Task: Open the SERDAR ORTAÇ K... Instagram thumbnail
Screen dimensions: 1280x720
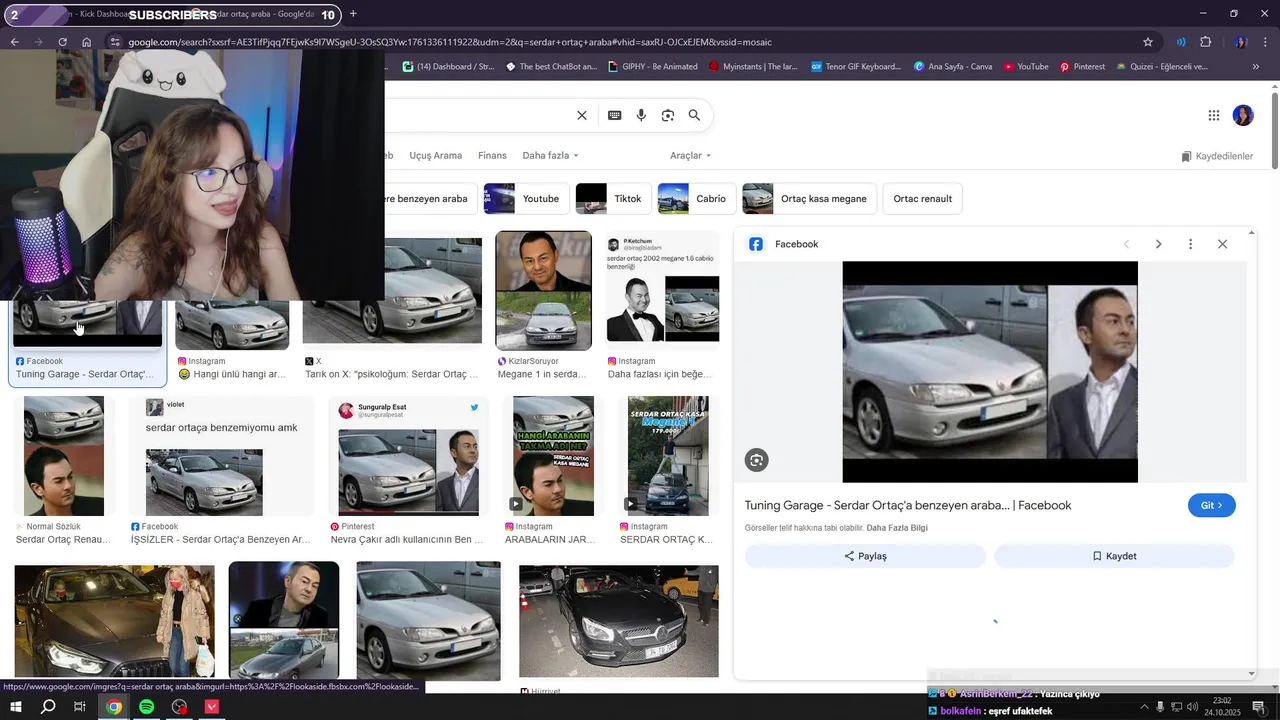Action: tap(668, 456)
